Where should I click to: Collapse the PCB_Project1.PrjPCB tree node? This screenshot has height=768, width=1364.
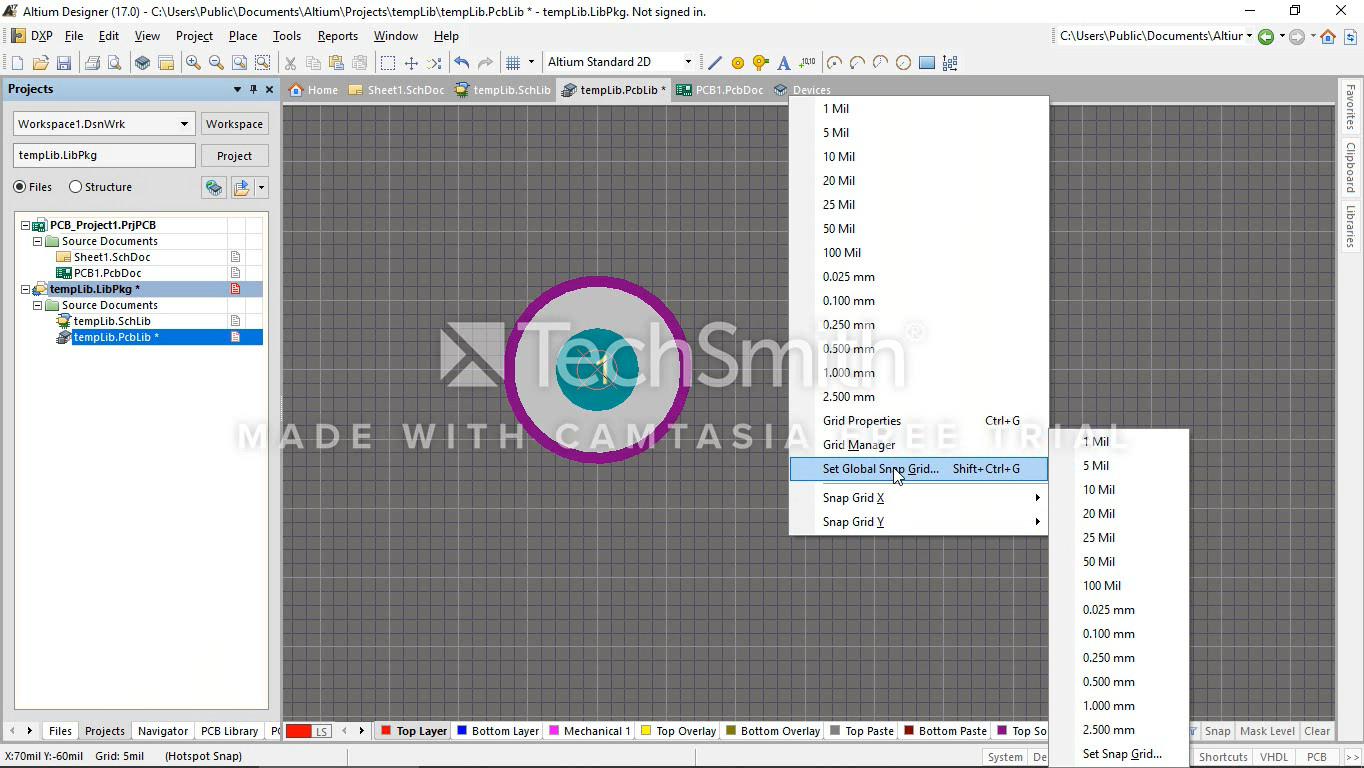click(x=26, y=225)
